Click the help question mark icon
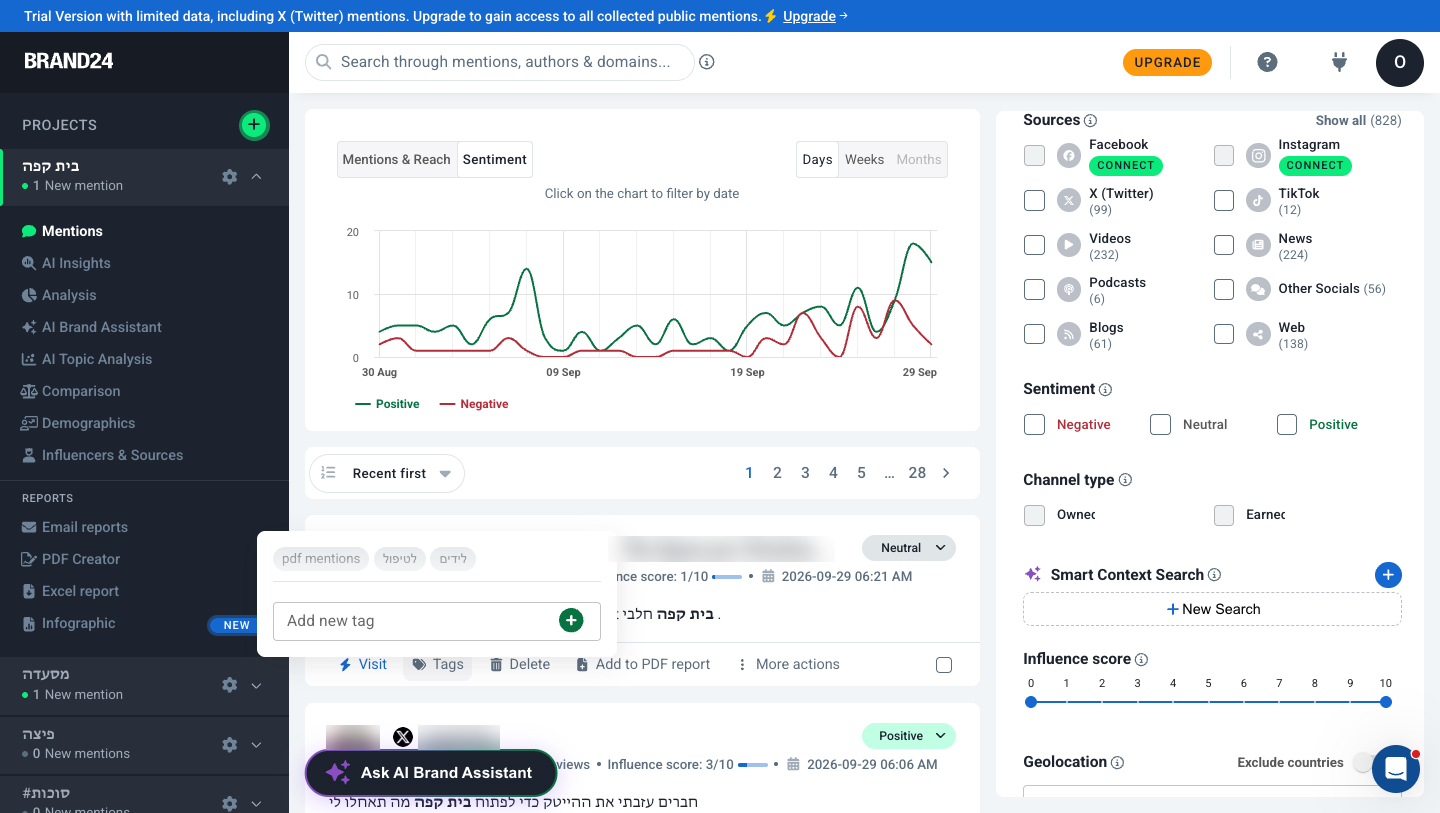This screenshot has width=1440, height=813. point(1267,62)
